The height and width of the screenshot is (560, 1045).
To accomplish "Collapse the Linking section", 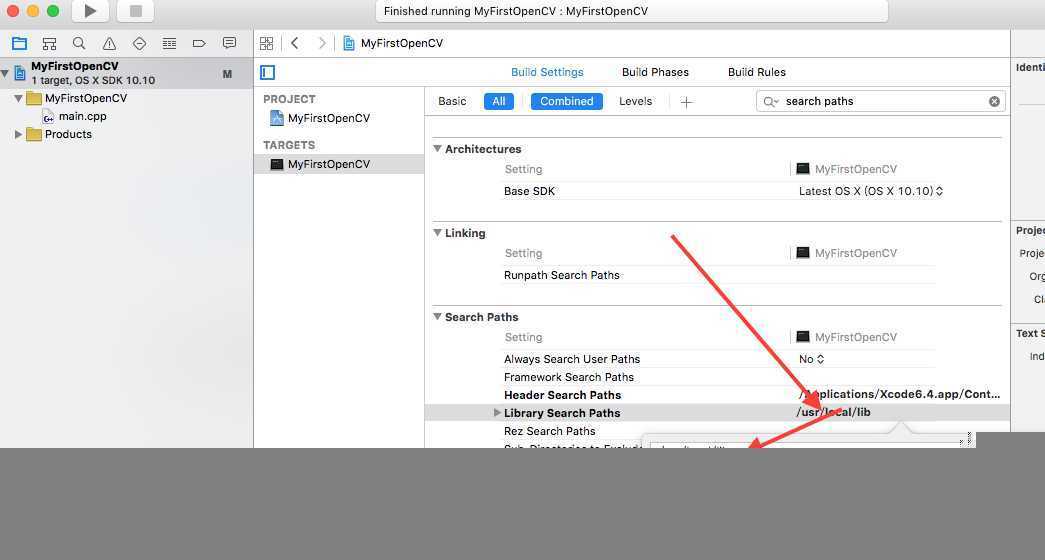I will pos(438,233).
